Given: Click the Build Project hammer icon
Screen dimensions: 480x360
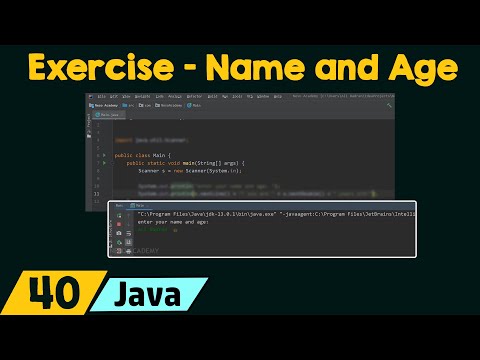Looking at the screenshot, I should [389, 105].
